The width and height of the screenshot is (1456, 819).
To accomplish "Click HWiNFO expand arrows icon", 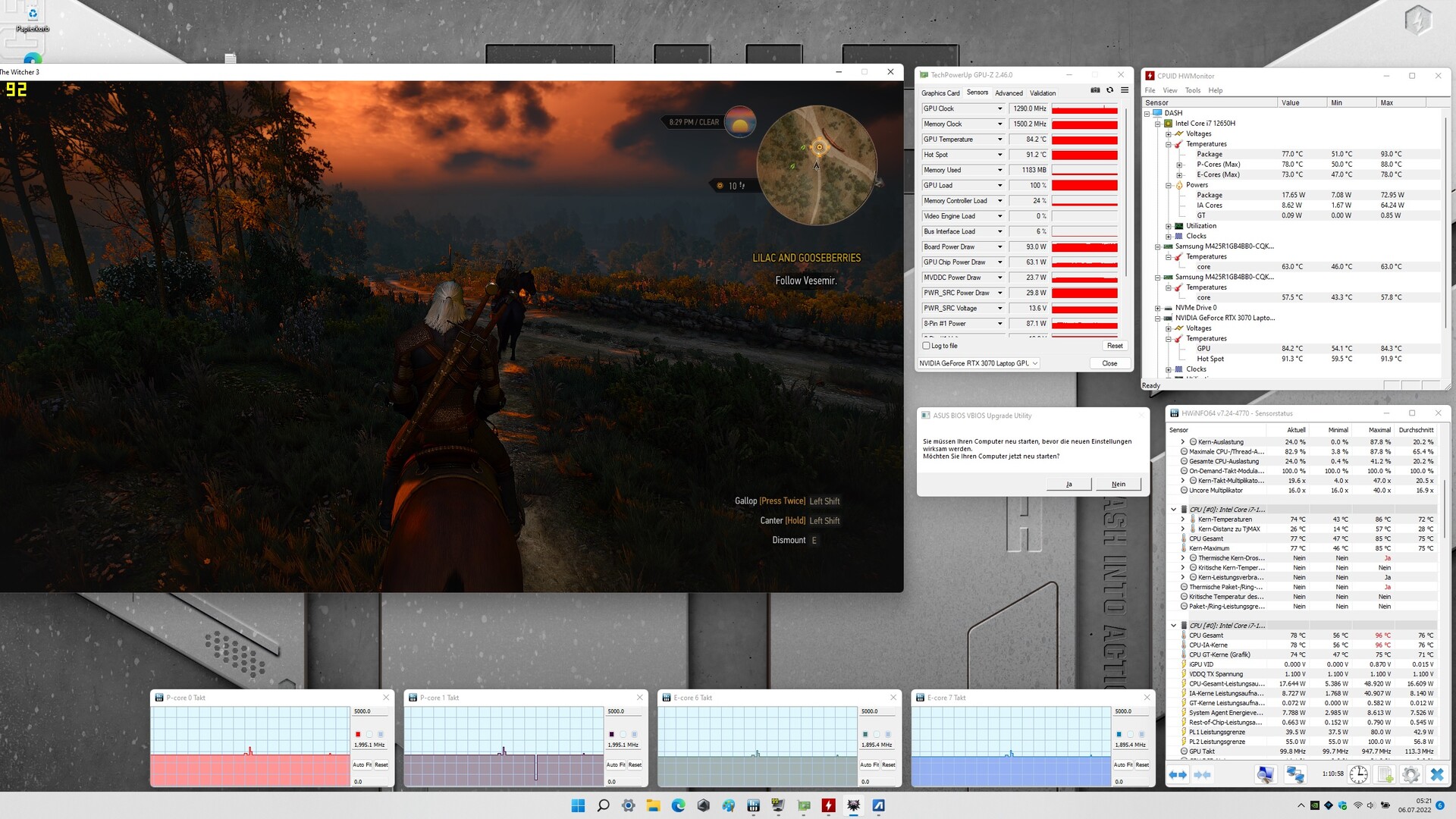I will click(1178, 774).
